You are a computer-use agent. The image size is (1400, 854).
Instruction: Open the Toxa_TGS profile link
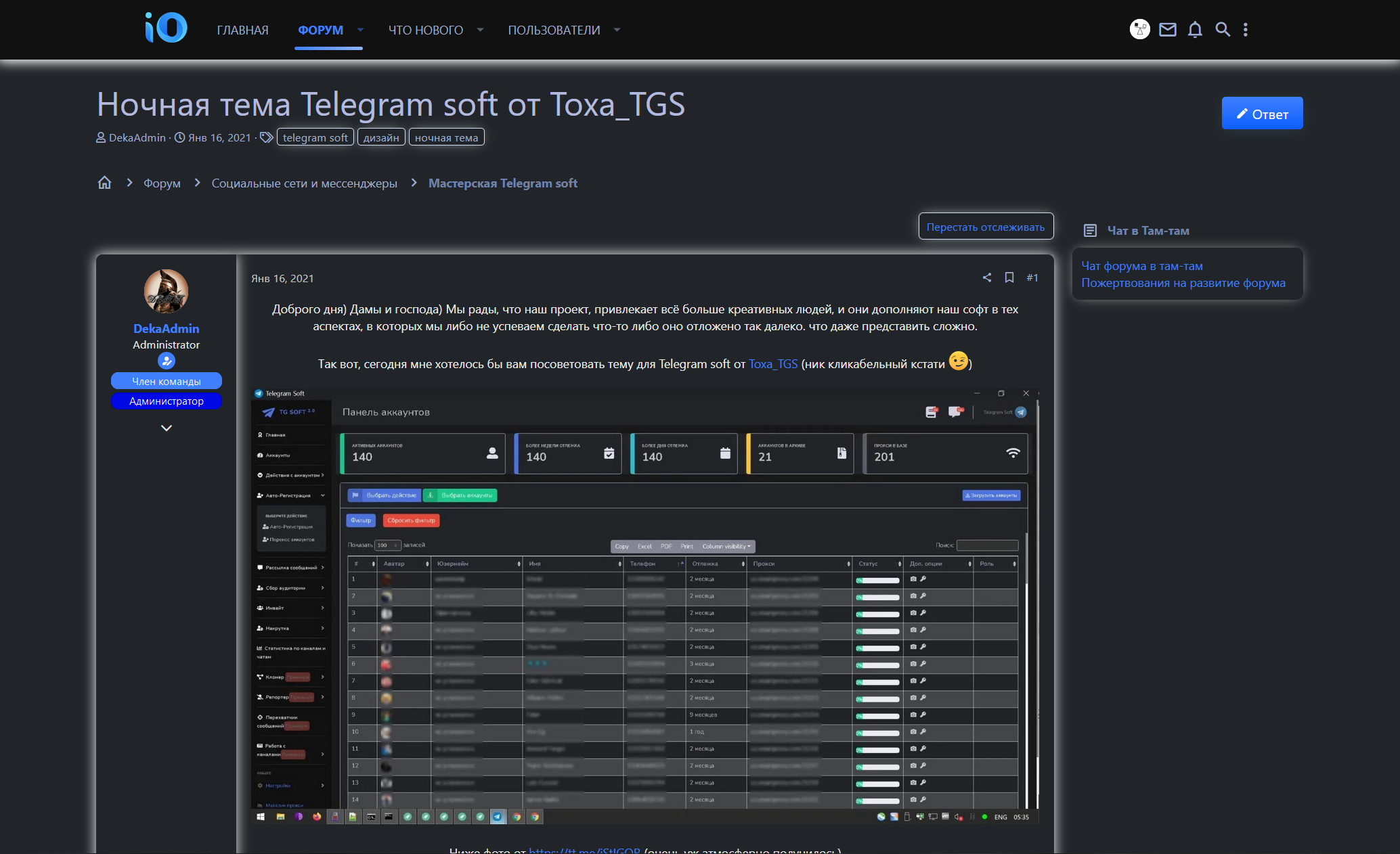773,364
